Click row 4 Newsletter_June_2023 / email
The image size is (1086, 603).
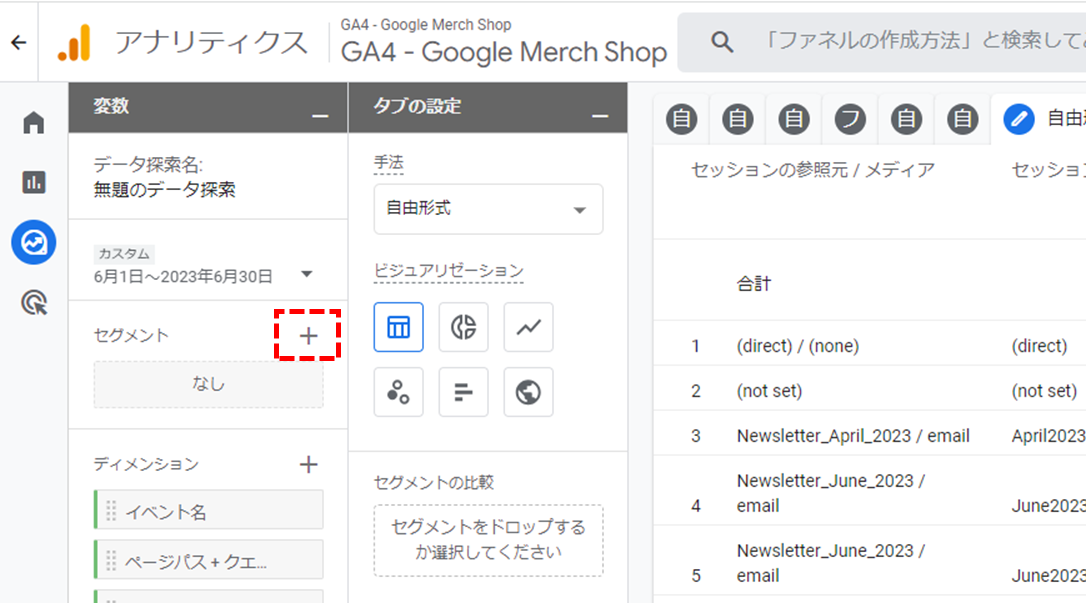[x=831, y=493]
